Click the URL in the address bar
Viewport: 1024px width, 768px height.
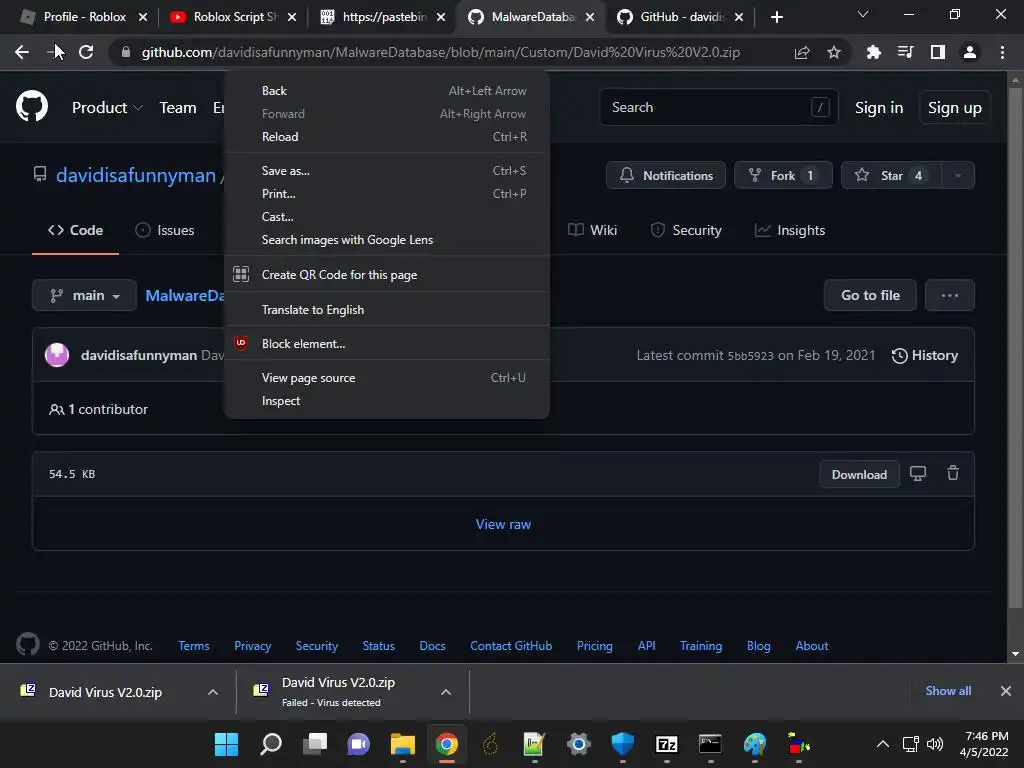point(441,52)
